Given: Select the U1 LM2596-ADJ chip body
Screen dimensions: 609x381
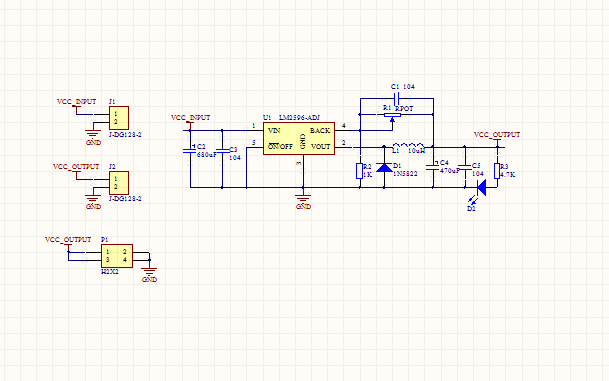Looking at the screenshot, I should point(299,139).
